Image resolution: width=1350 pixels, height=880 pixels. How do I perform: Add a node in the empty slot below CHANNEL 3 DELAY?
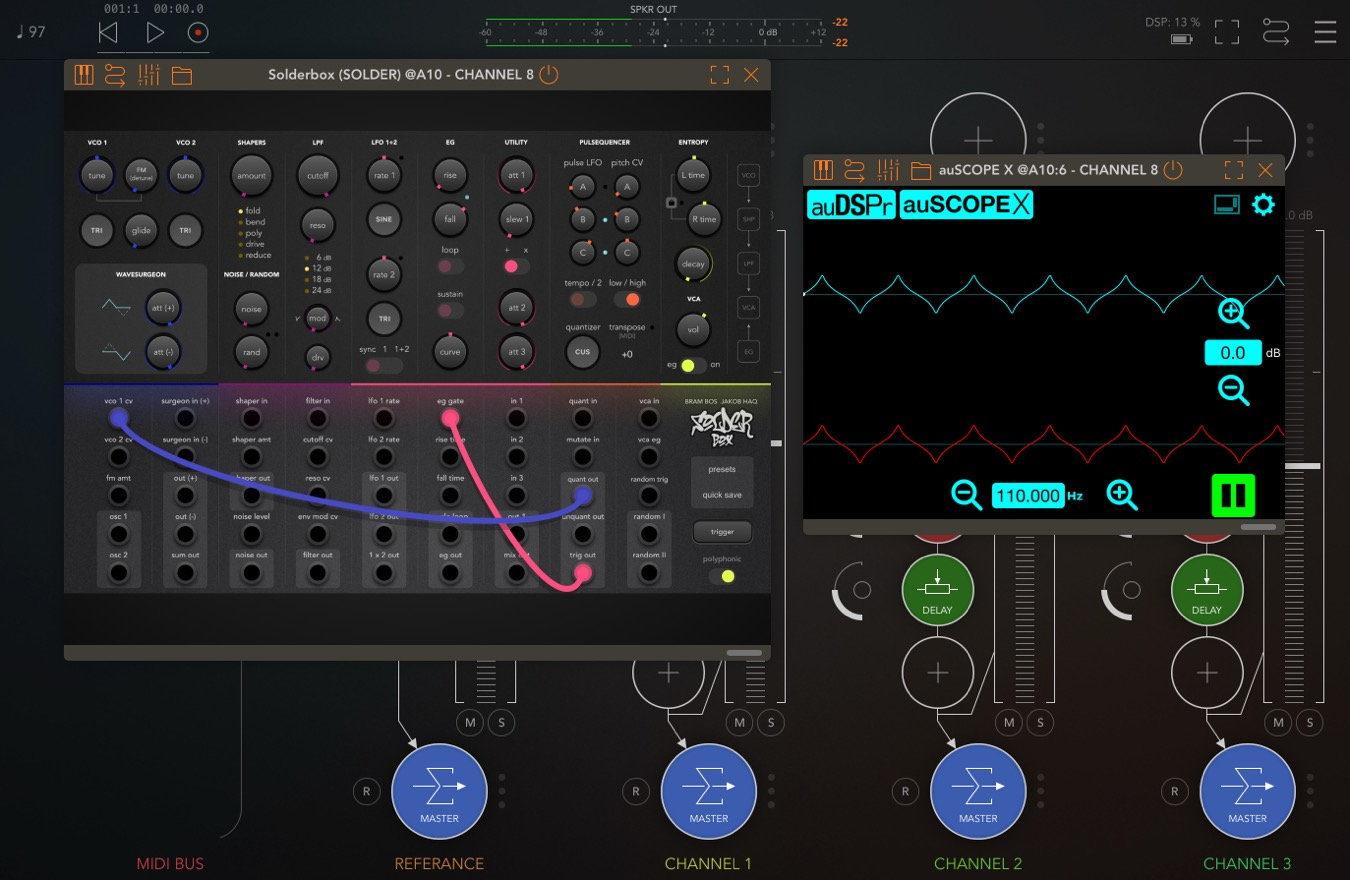(x=1207, y=673)
